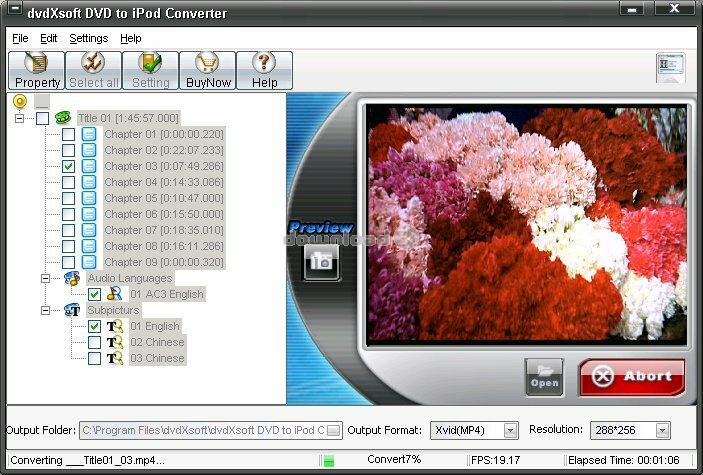This screenshot has width=703, height=475.
Task: Open the Property toolbar button
Action: (37, 70)
